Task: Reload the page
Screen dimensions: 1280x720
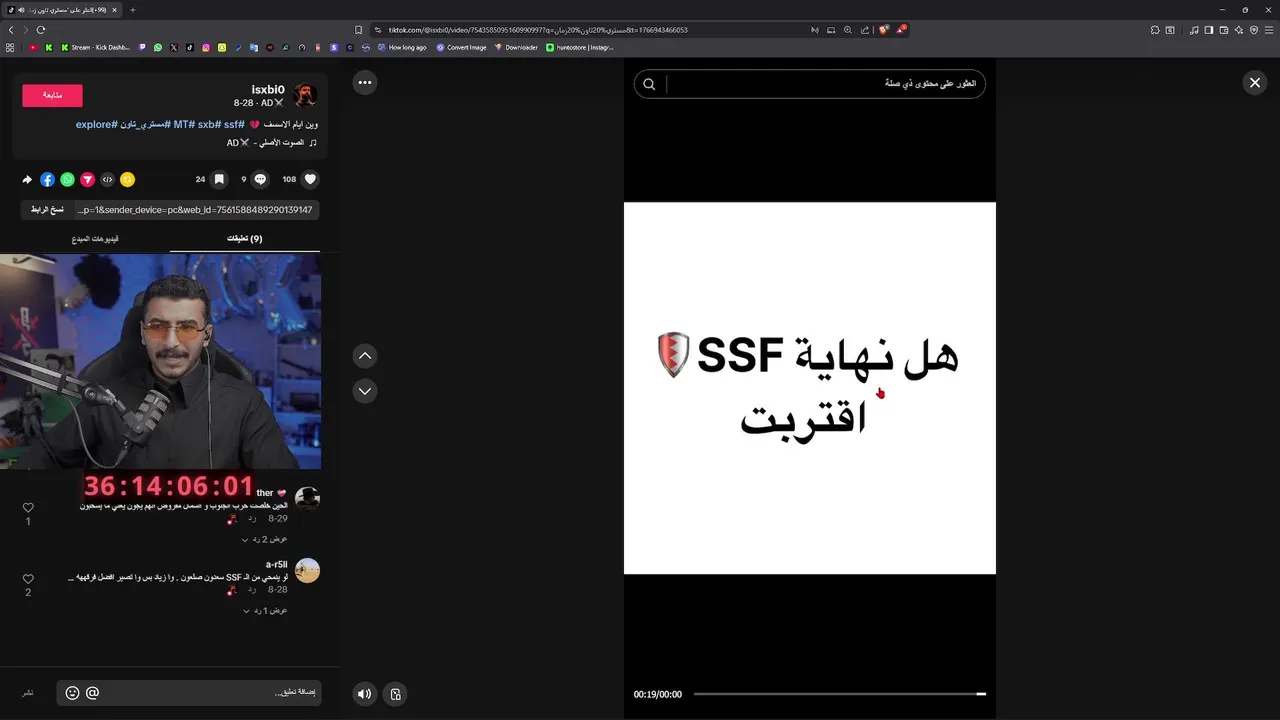Action: pos(41,30)
